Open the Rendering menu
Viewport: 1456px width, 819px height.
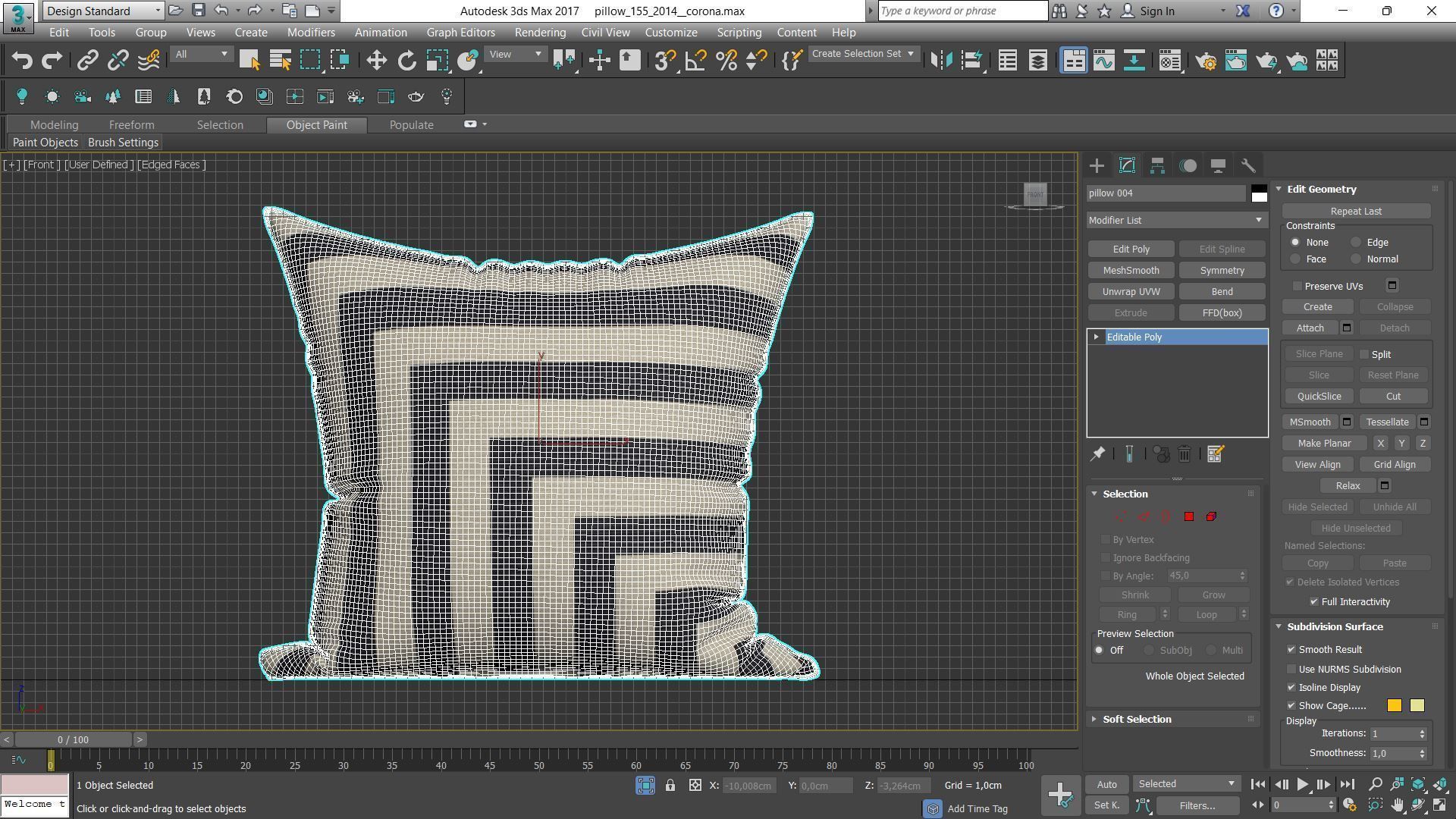click(540, 32)
